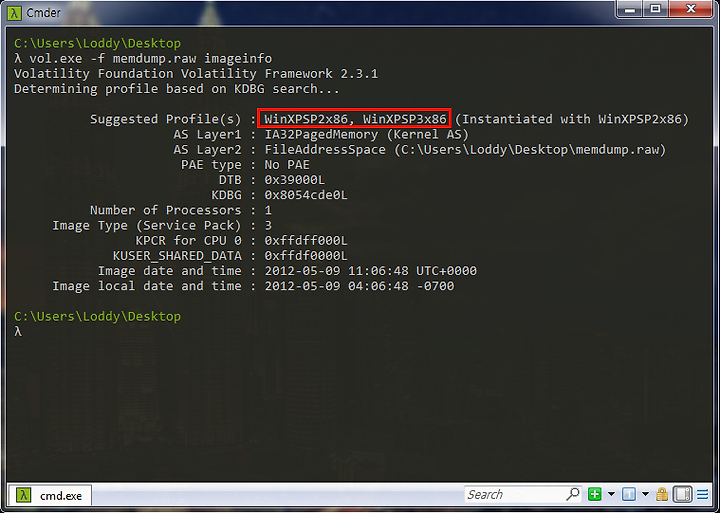Viewport: 720px width, 513px height.
Task: Click the empty lambda prompt at the bottom
Action: point(17,332)
